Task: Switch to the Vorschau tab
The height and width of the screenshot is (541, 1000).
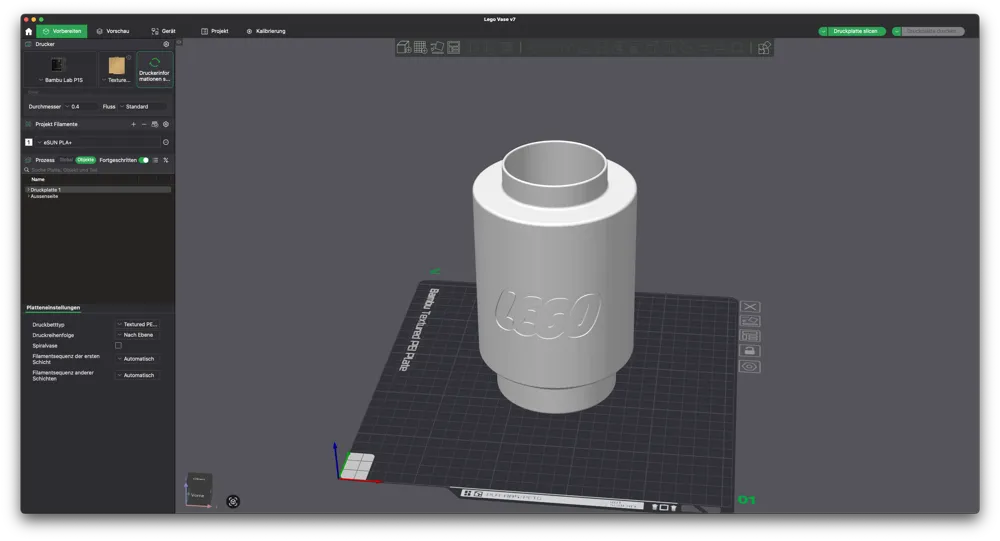Action: tap(113, 31)
